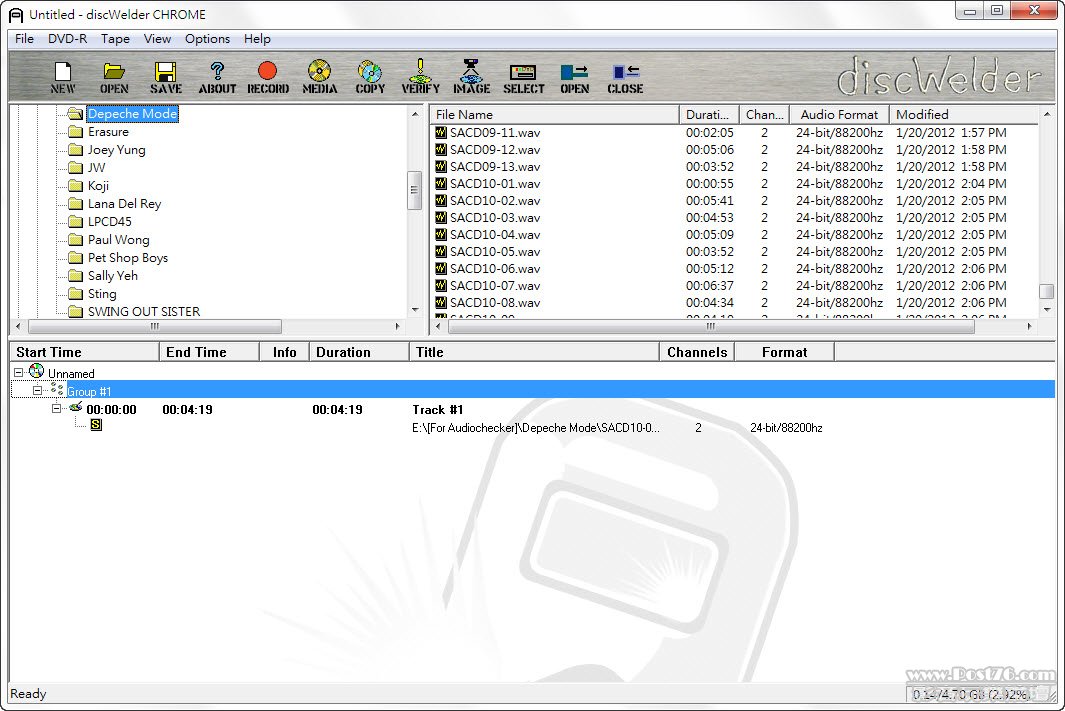This screenshot has height=711, width=1065.
Task: Create a new project with the NEW icon
Action: tap(62, 77)
